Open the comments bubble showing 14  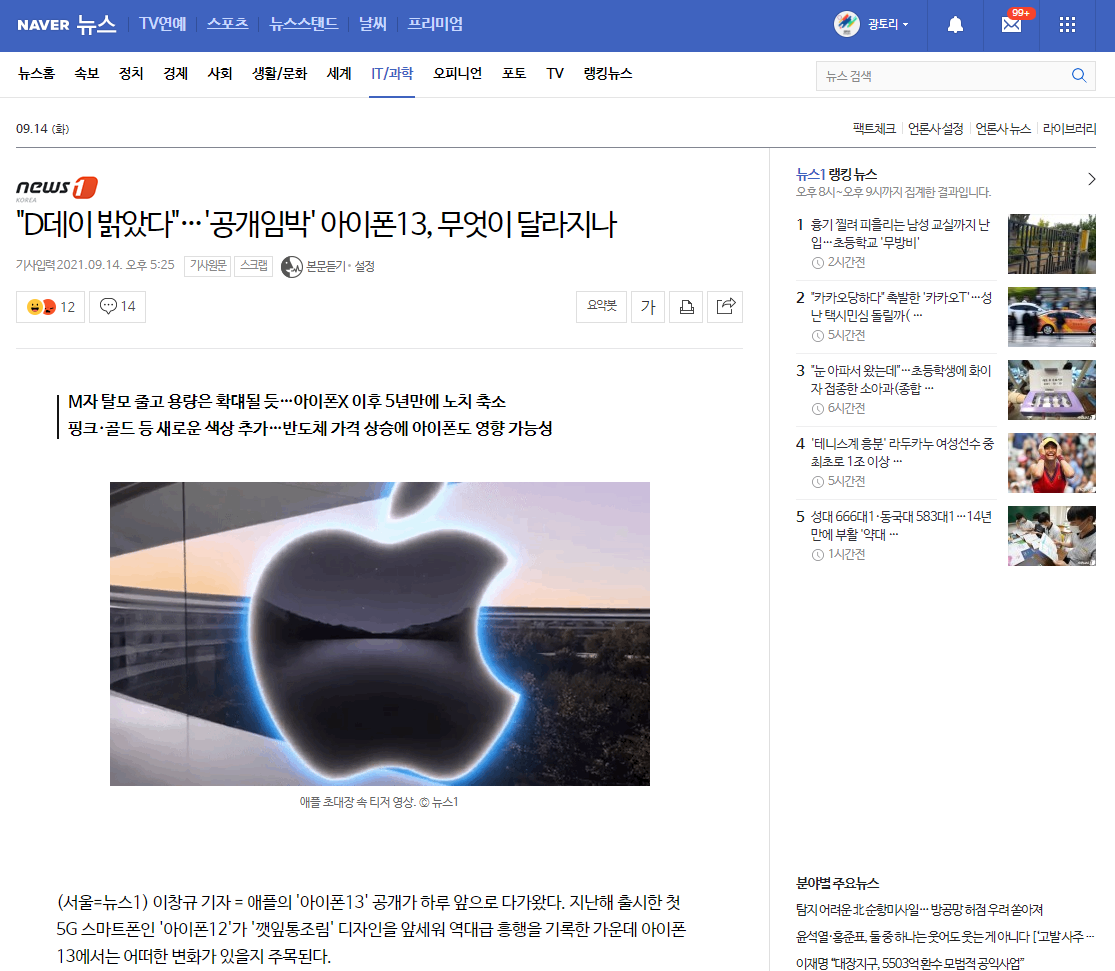(x=117, y=307)
